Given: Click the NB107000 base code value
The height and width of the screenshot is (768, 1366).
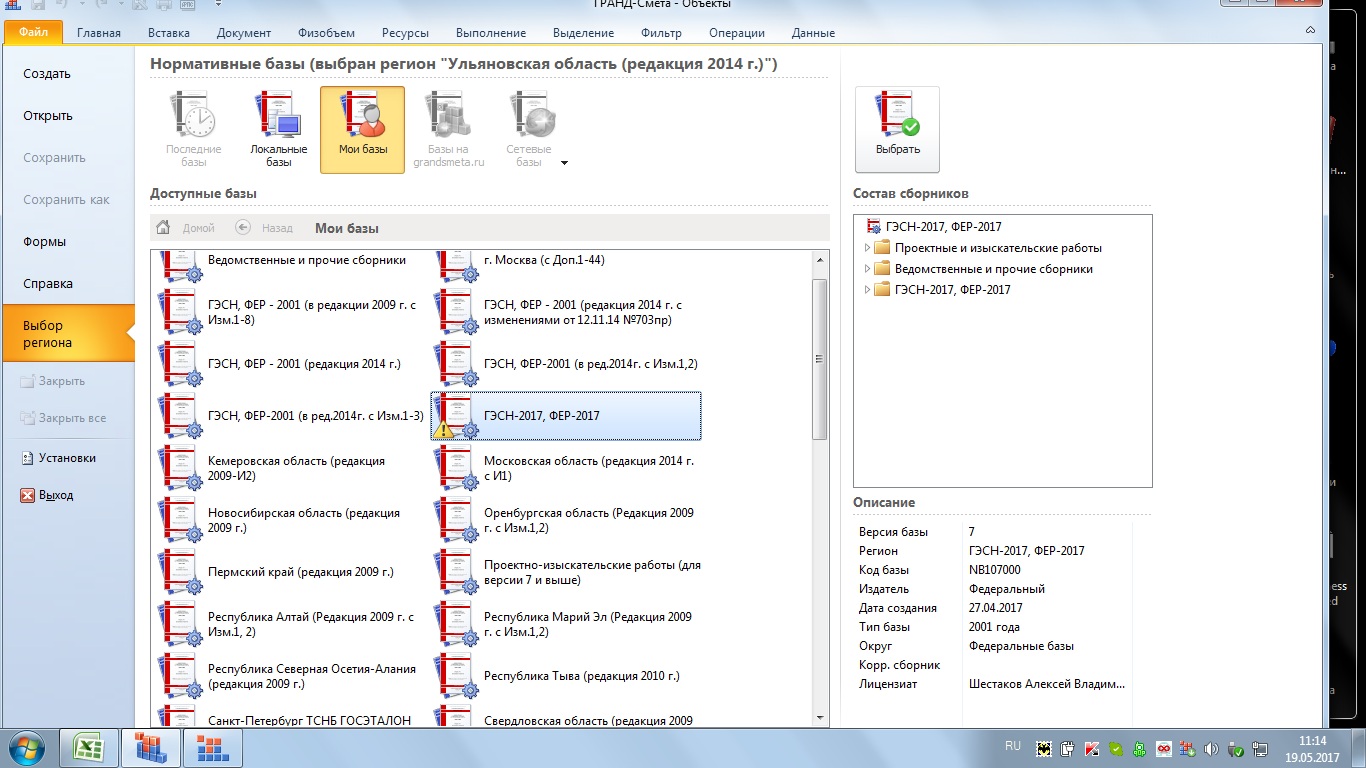Looking at the screenshot, I should pyautogui.click(x=994, y=570).
